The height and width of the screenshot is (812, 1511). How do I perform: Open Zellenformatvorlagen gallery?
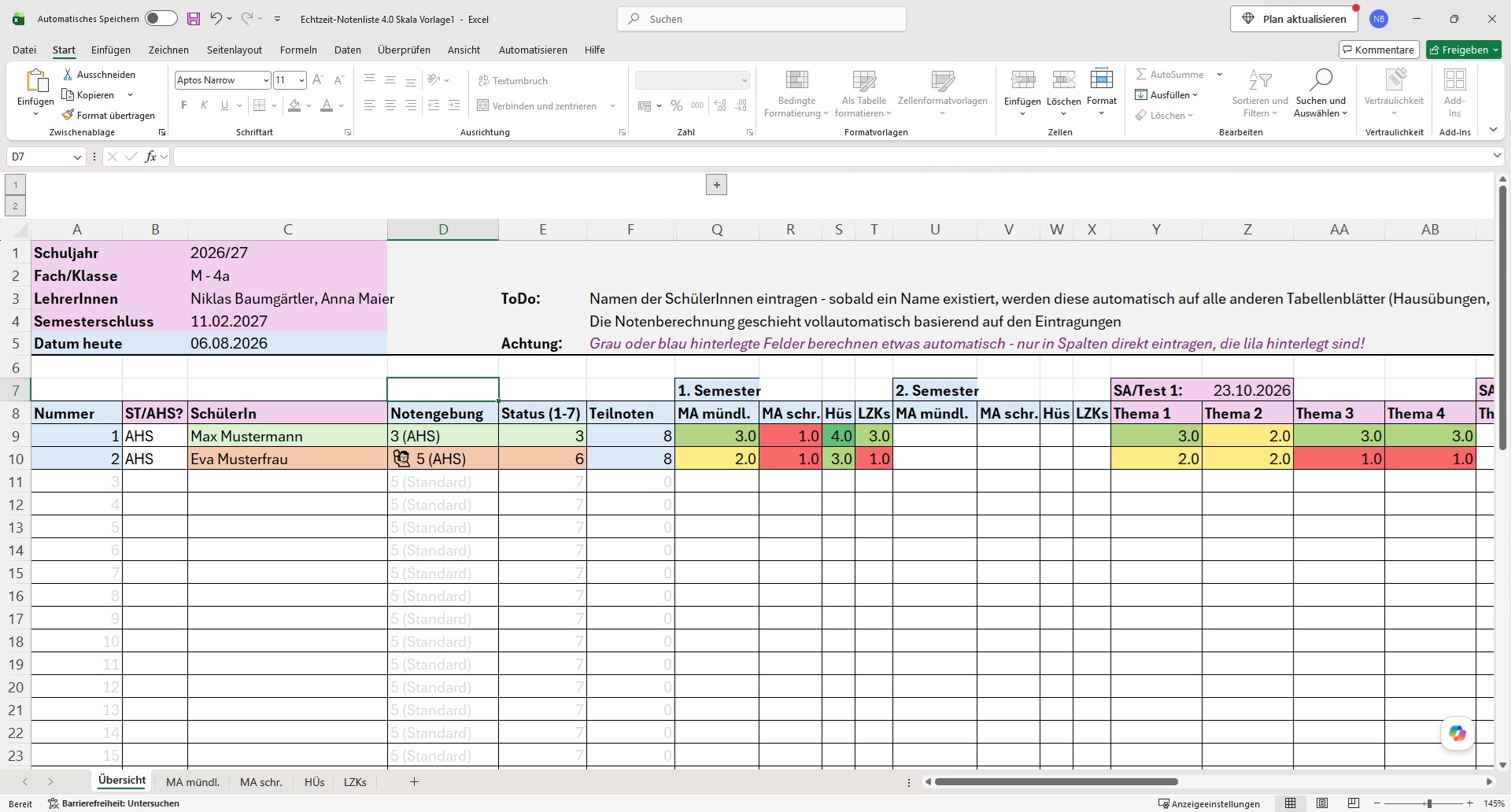[943, 94]
